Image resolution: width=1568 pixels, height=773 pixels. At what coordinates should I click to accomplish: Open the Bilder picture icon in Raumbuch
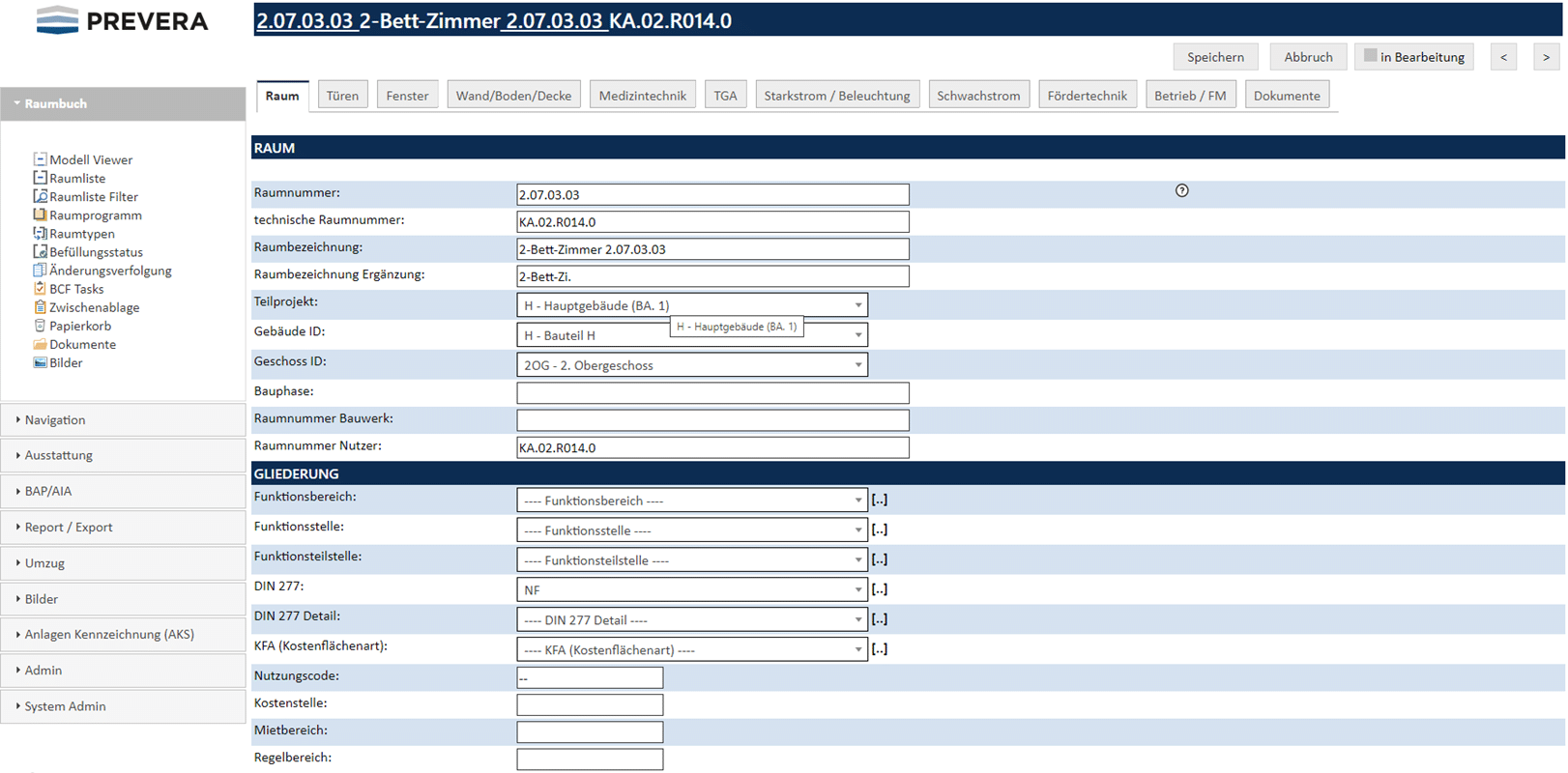point(40,362)
